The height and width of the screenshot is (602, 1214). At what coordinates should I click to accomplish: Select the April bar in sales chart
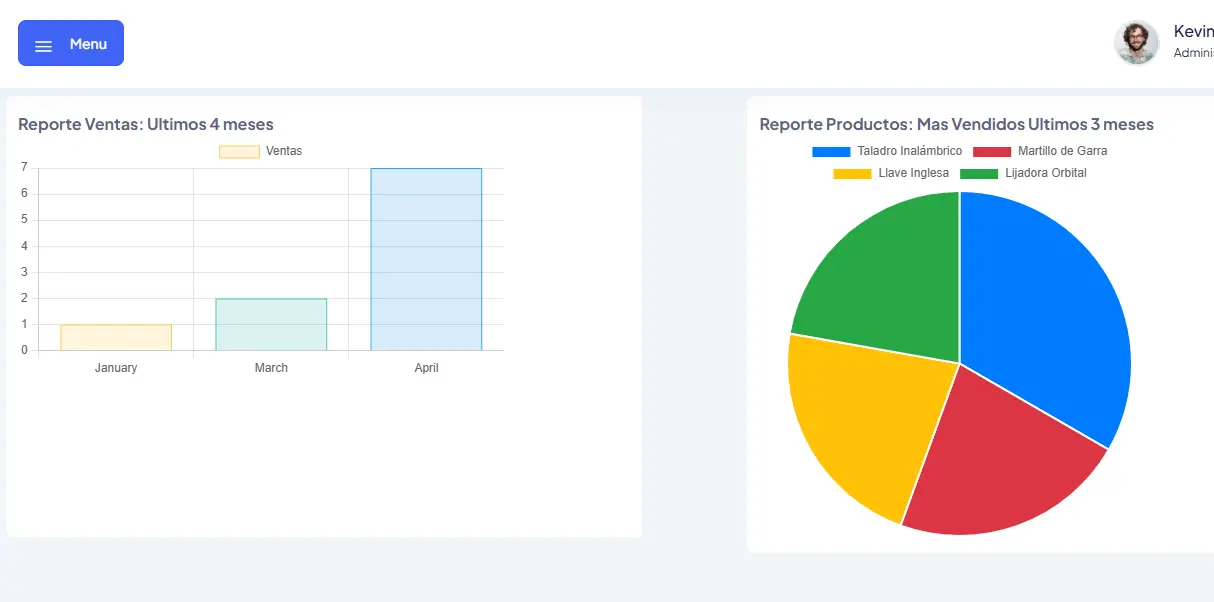tap(426, 259)
